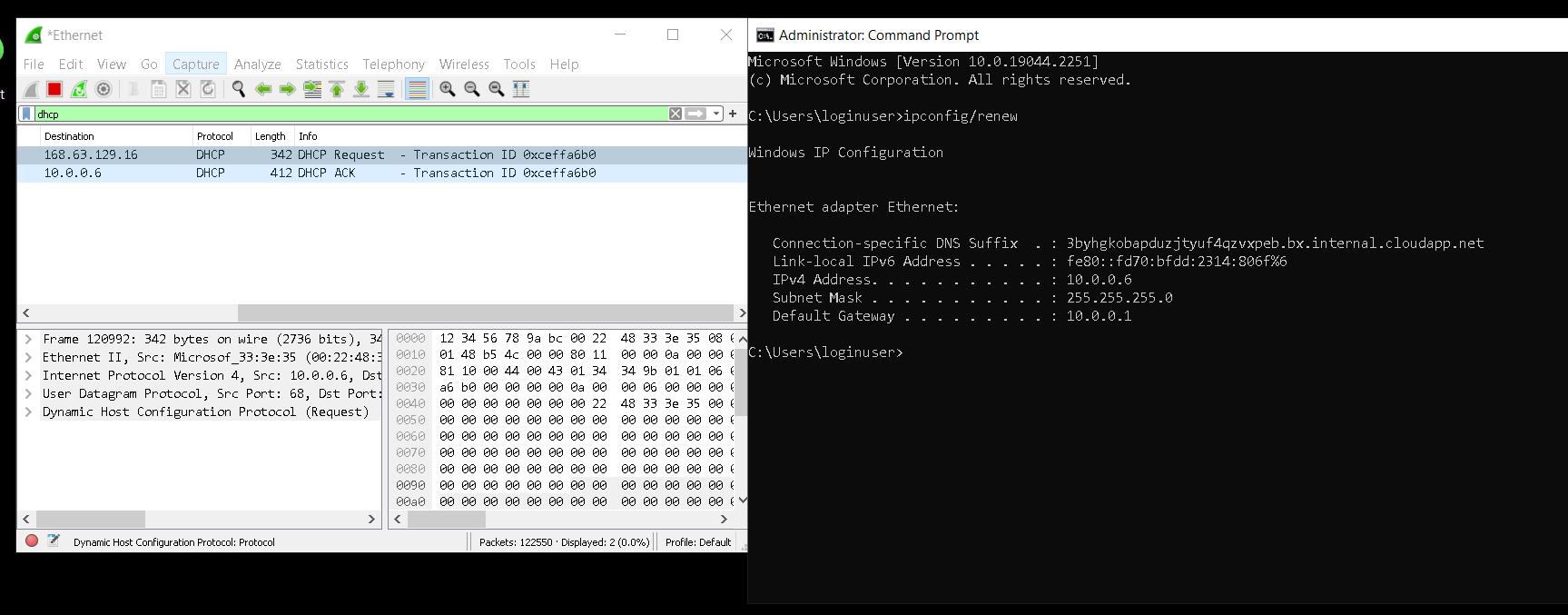Screen dimensions: 1568x615
Task: Go forward in packet history
Action: [288, 89]
